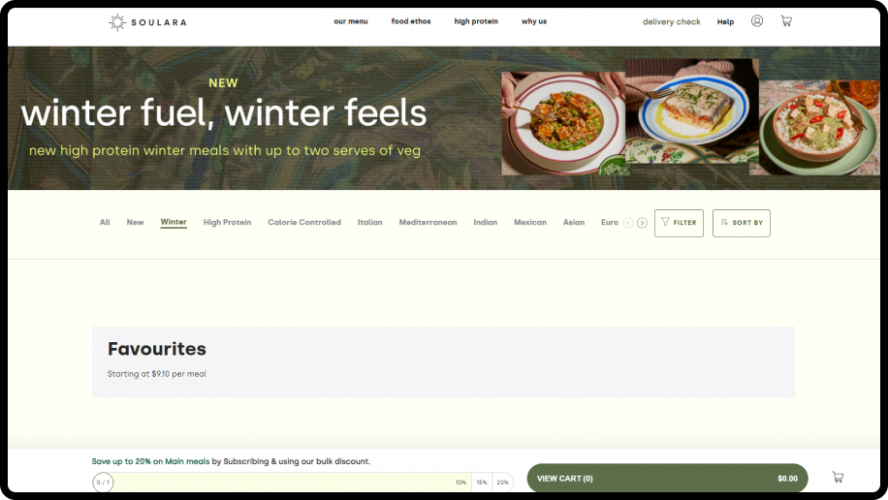Click the bulk discount progress bar

tap(303, 482)
